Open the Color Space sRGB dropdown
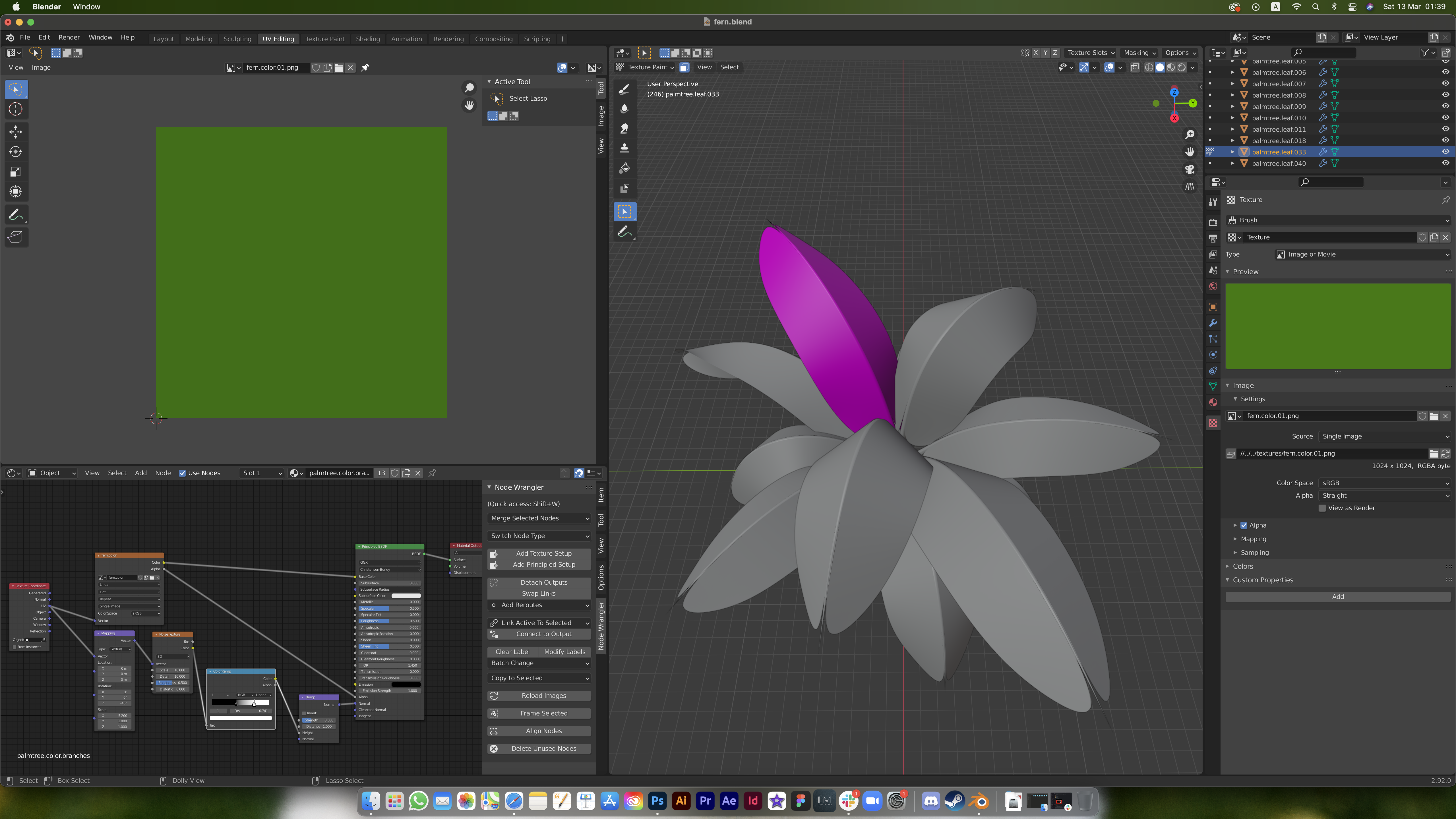The width and height of the screenshot is (1456, 819). 1385,483
